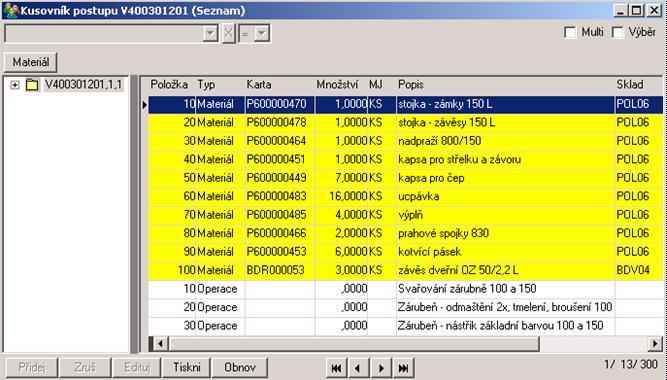The width and height of the screenshot is (667, 380).
Task: Jump to first record navigation icon
Action: pyautogui.click(x=336, y=368)
